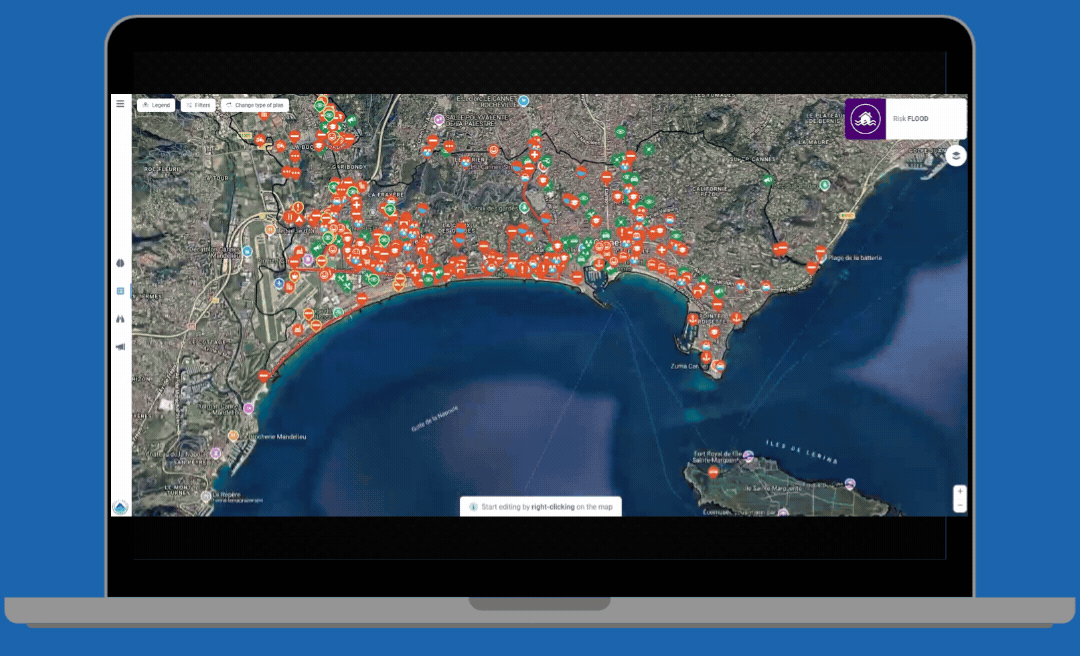Select the brain icon in left sidebar
Viewport: 1080px width, 656px height.
tap(120, 263)
